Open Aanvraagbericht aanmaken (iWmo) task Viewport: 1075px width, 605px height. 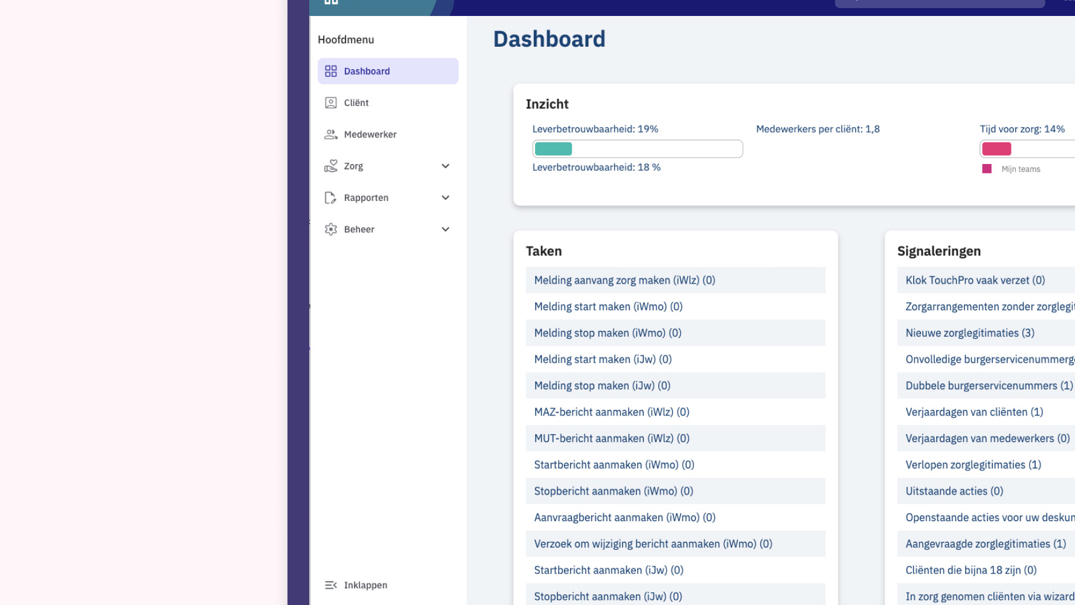click(675, 517)
